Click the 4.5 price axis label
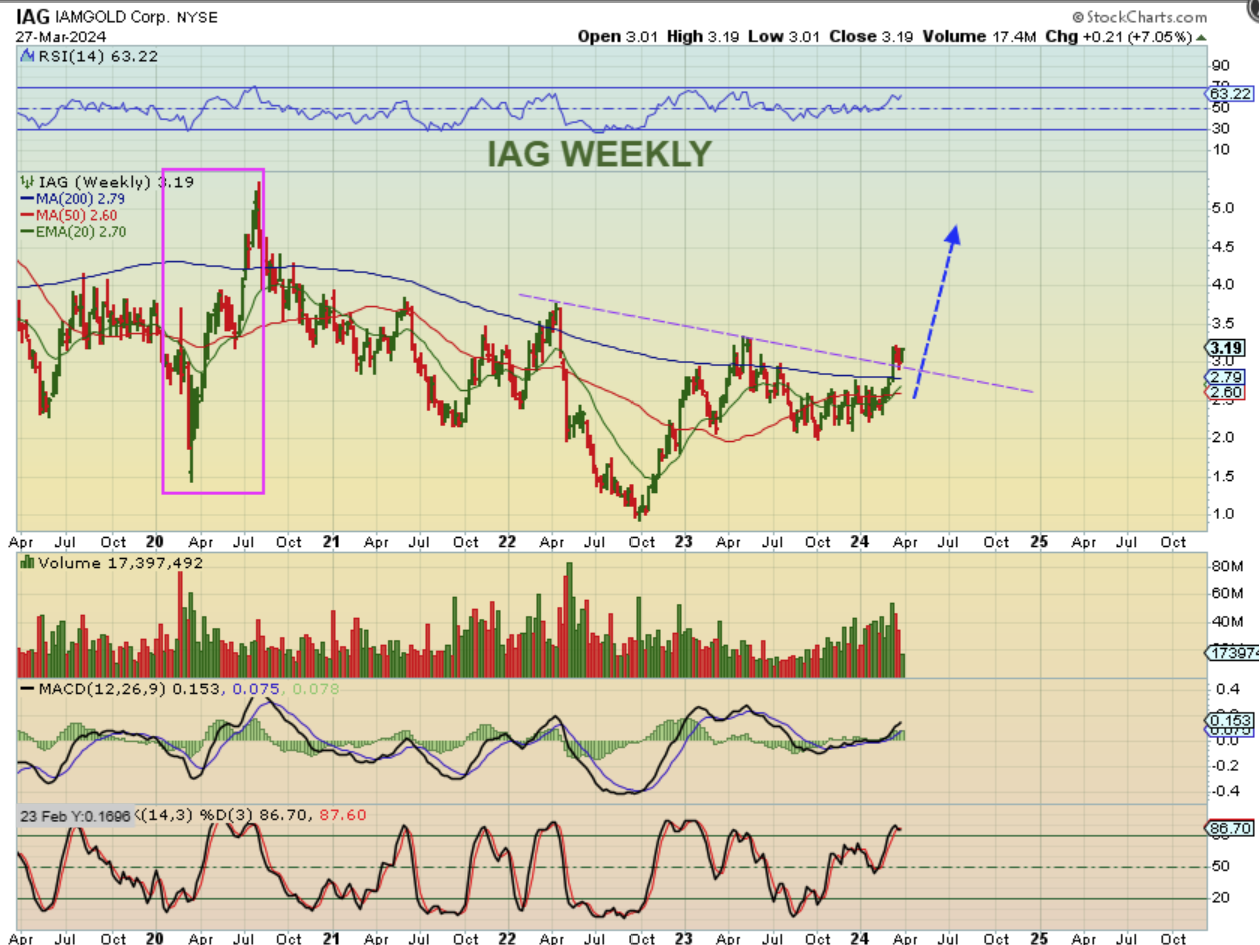This screenshot has width=1260, height=945. tap(1221, 246)
